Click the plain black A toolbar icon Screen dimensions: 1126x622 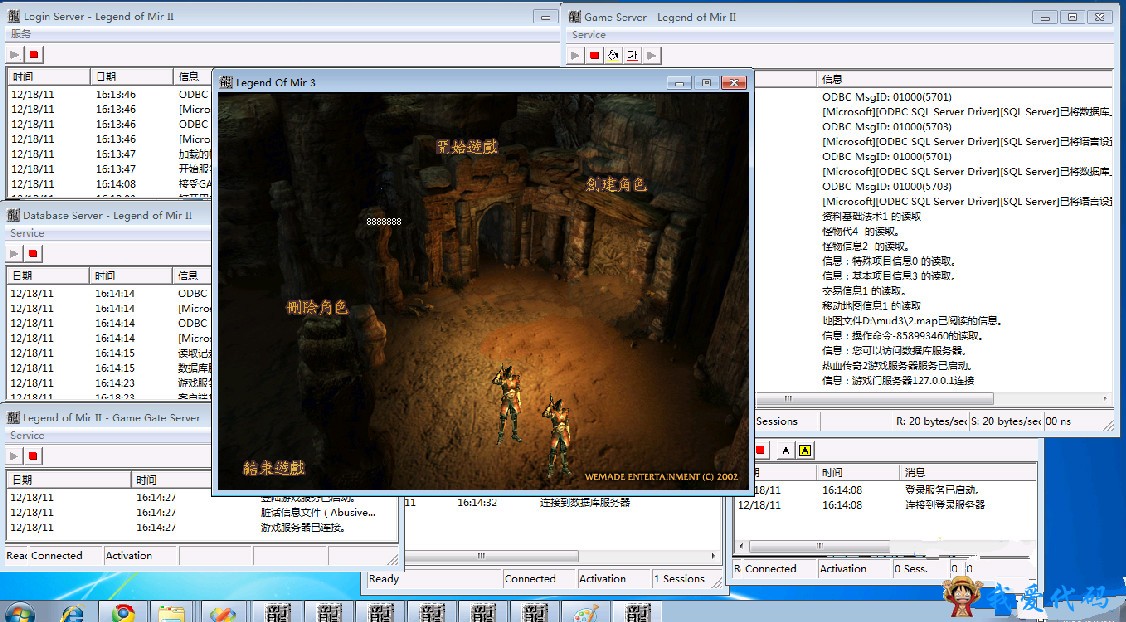coord(786,450)
